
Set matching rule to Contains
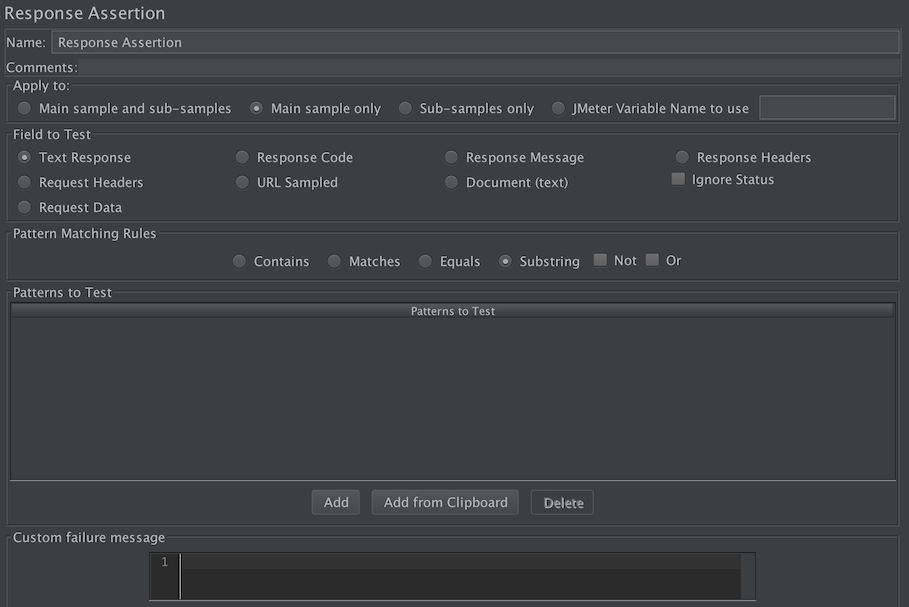[239, 261]
